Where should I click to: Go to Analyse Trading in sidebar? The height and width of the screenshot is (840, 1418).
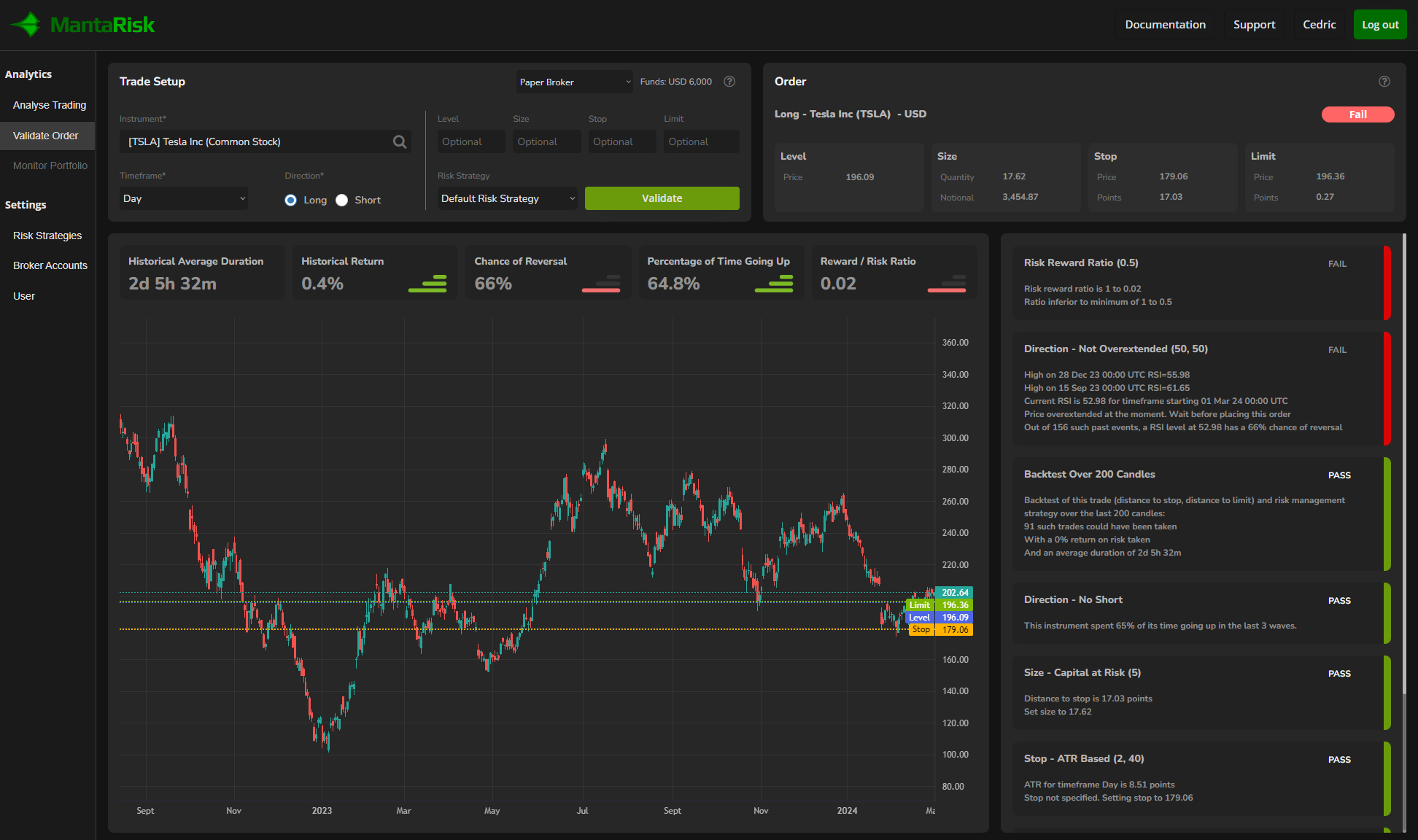(x=50, y=105)
